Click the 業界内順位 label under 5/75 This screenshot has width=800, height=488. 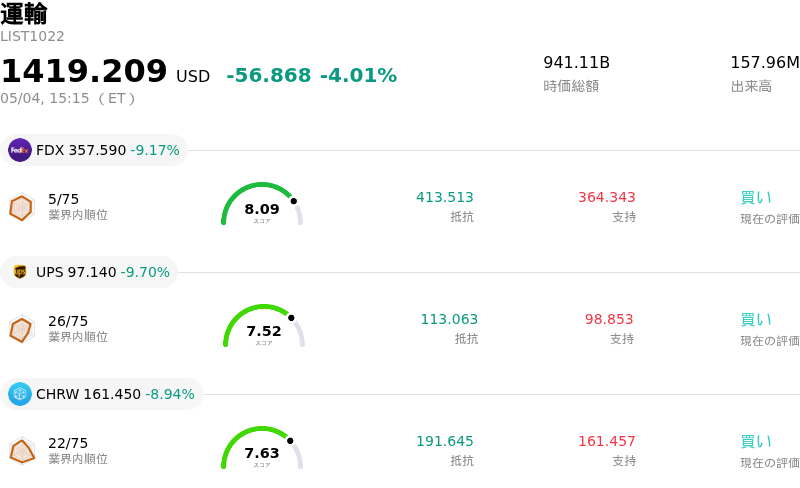click(78, 215)
